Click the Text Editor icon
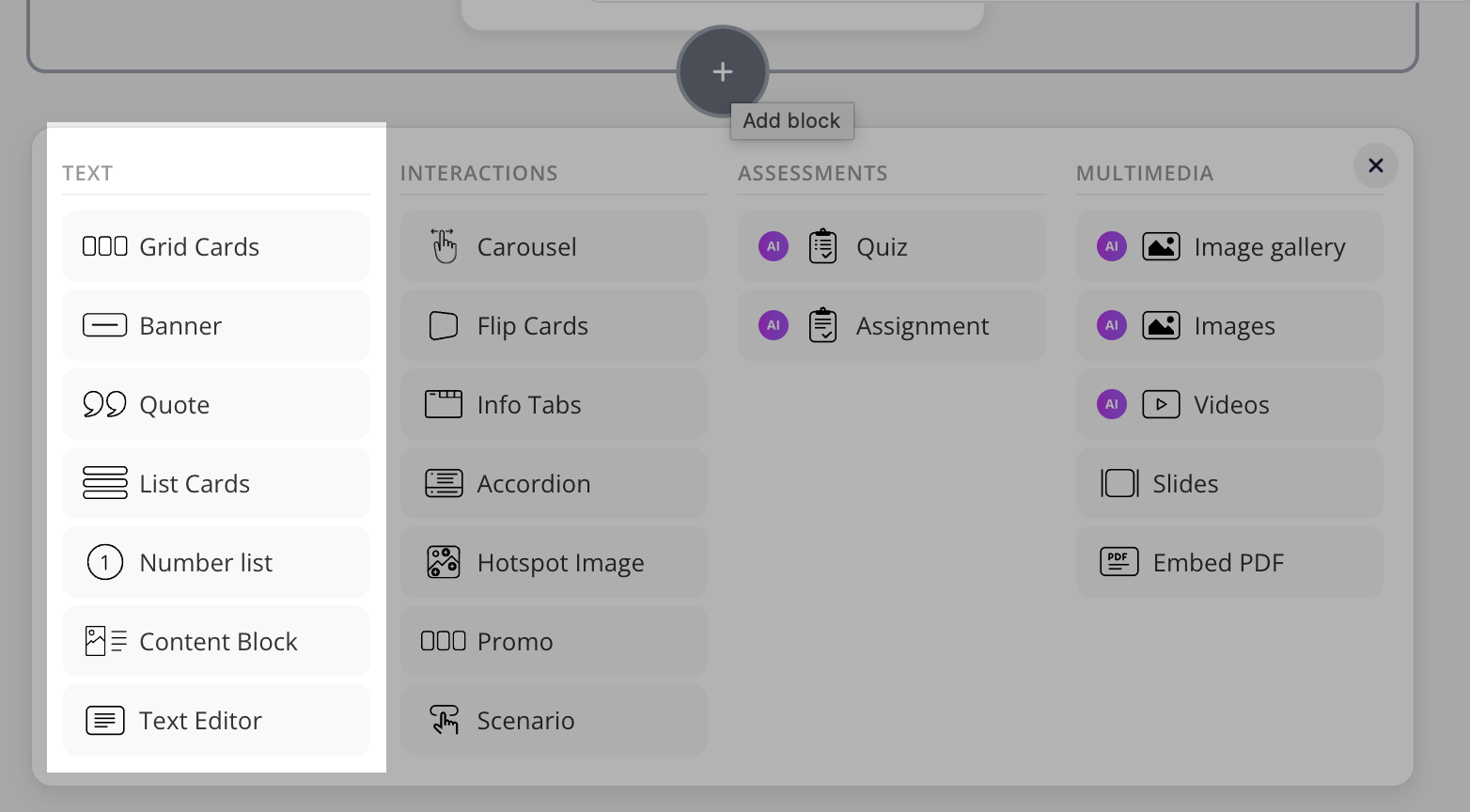 pyautogui.click(x=105, y=720)
